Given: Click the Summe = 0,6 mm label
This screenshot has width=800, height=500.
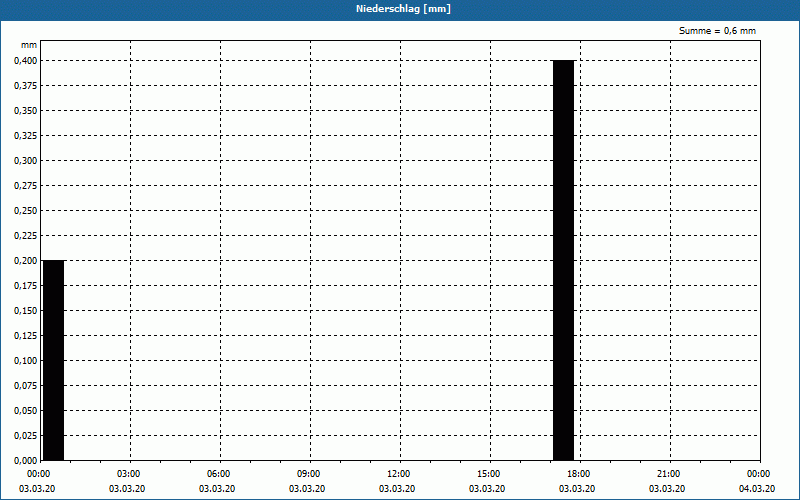Looking at the screenshot, I should (717, 31).
